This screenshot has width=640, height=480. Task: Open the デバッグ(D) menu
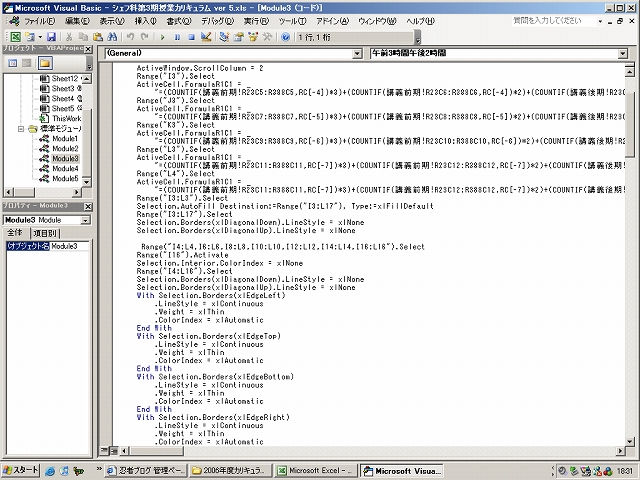coord(218,21)
